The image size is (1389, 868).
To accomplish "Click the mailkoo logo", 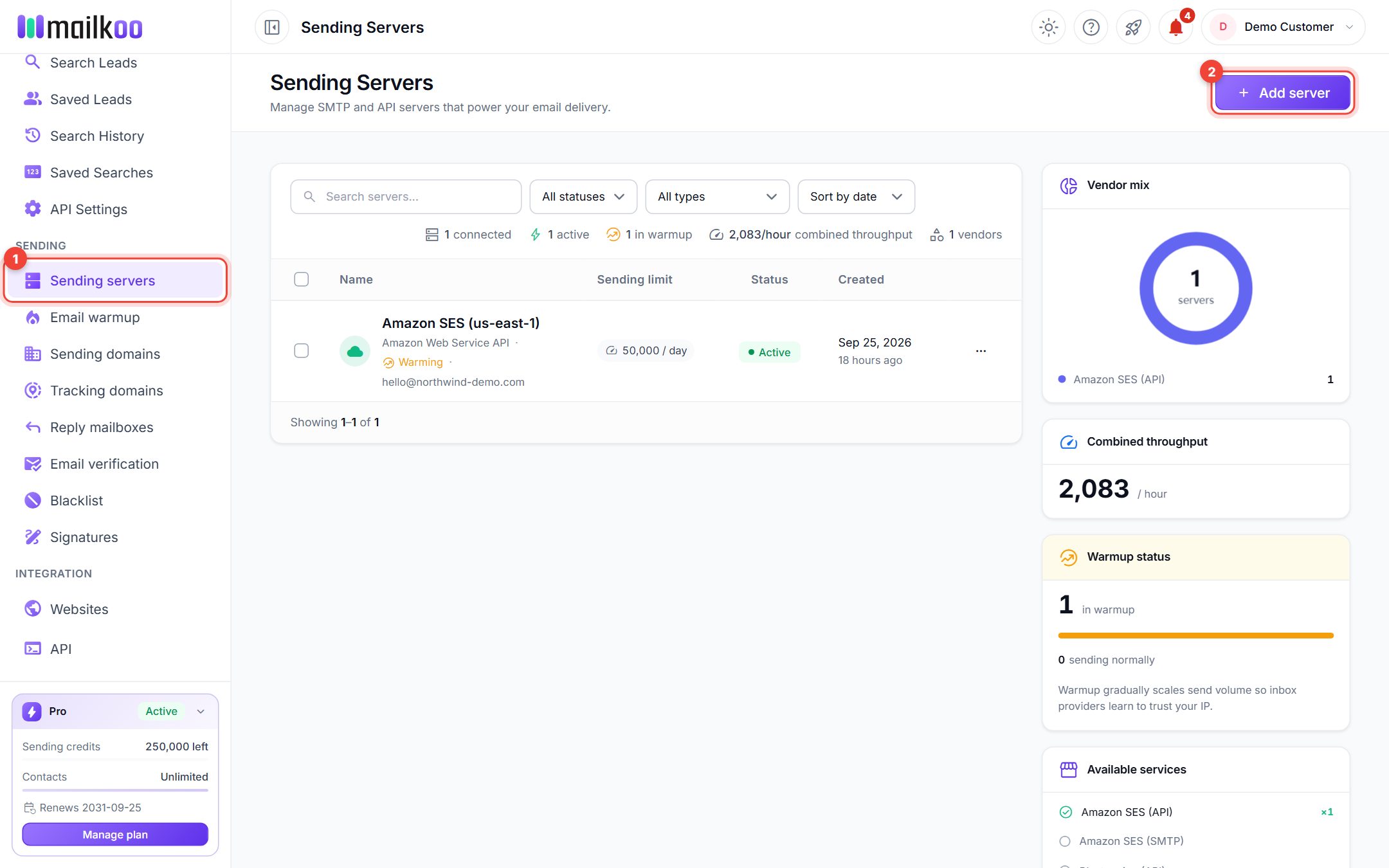I will [80, 27].
